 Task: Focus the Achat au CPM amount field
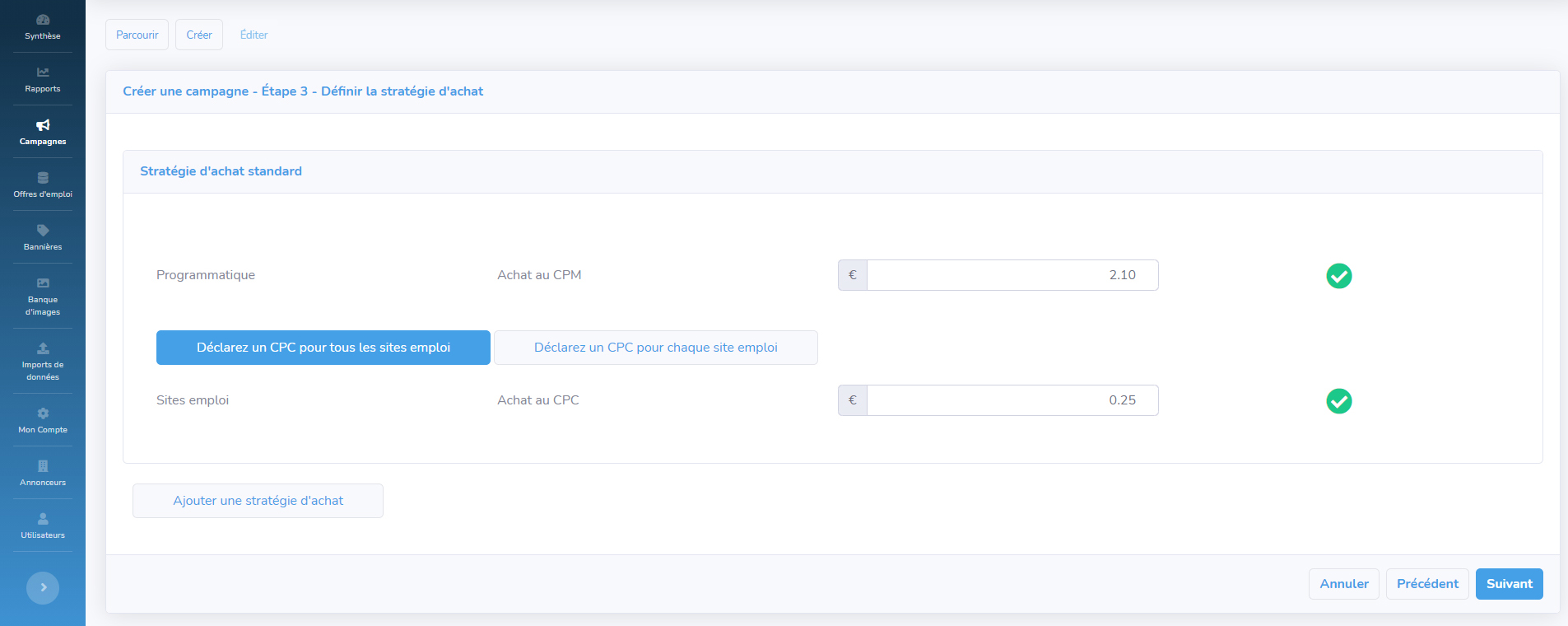1012,275
